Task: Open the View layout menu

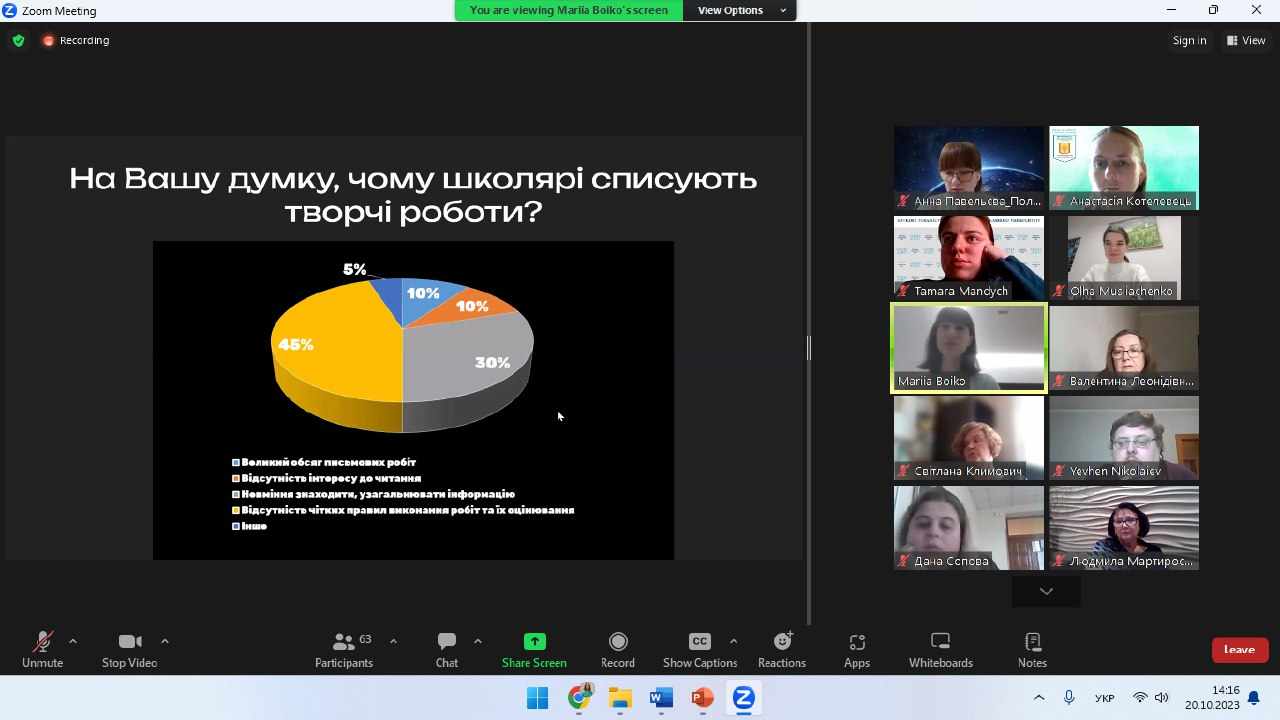Action: [1247, 41]
